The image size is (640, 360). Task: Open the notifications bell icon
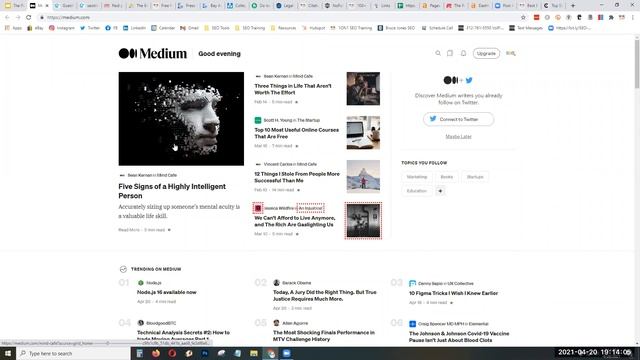pyautogui.click(x=463, y=53)
